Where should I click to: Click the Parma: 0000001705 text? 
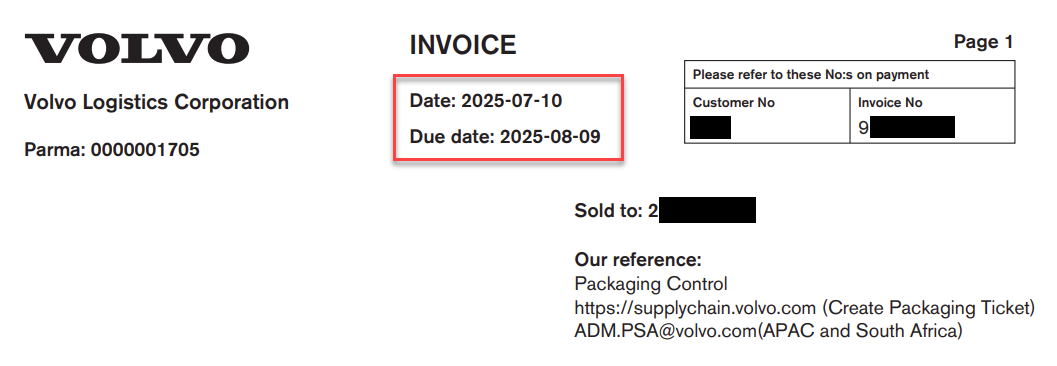tap(112, 149)
